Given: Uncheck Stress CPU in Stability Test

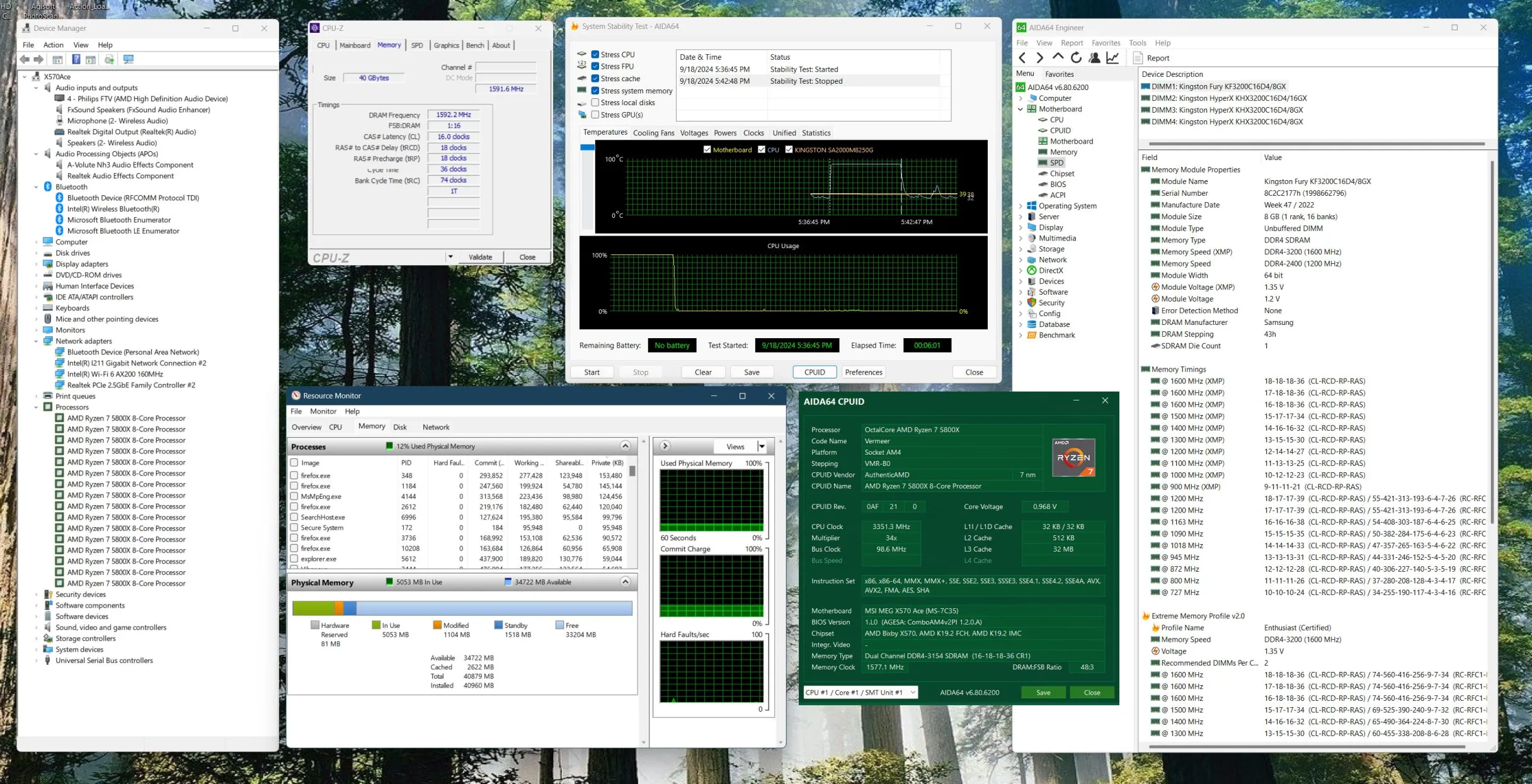Looking at the screenshot, I should (595, 54).
